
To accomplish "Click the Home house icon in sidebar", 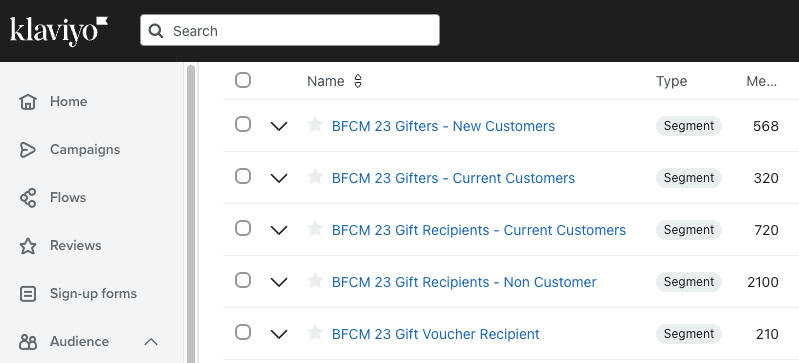I will tap(28, 102).
